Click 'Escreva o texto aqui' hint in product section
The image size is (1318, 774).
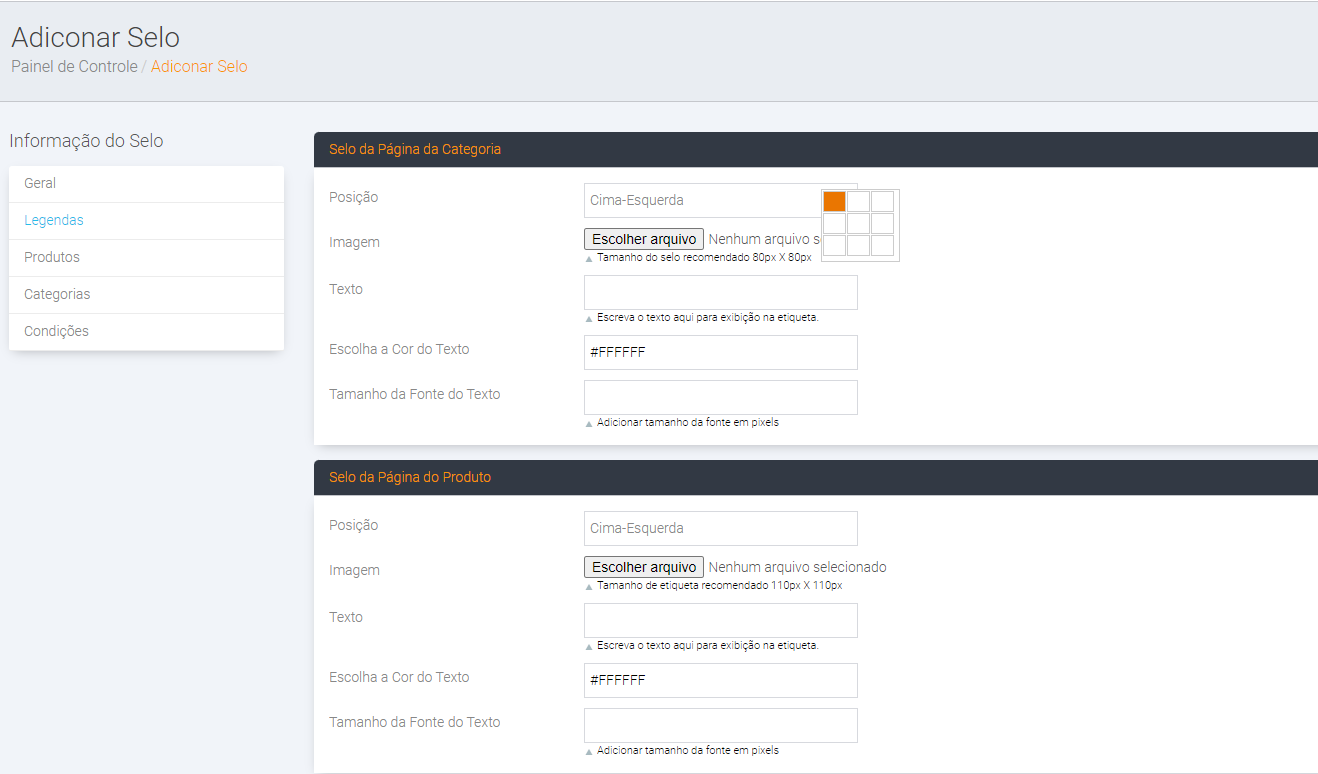(708, 646)
